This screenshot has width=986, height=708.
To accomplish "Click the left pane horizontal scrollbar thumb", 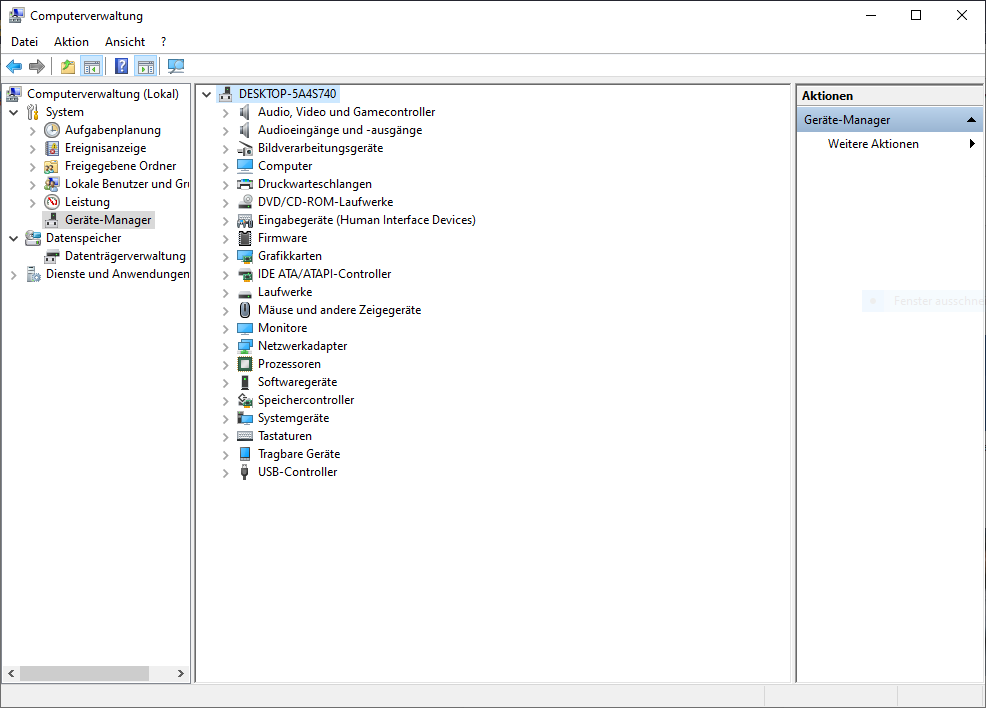I will tap(84, 673).
